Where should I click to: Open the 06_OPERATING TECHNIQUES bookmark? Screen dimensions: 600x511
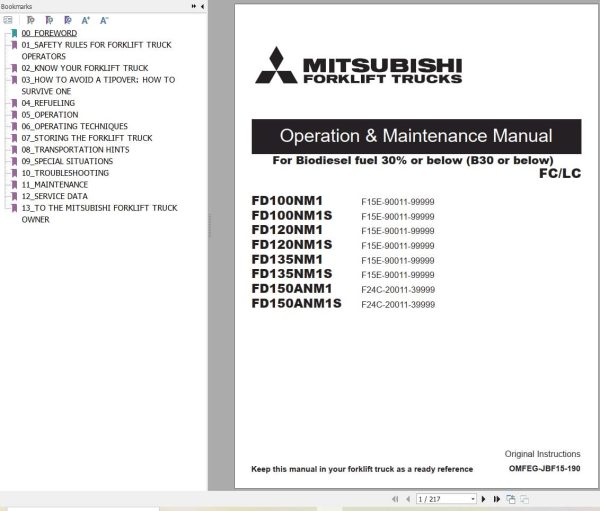coord(75,126)
